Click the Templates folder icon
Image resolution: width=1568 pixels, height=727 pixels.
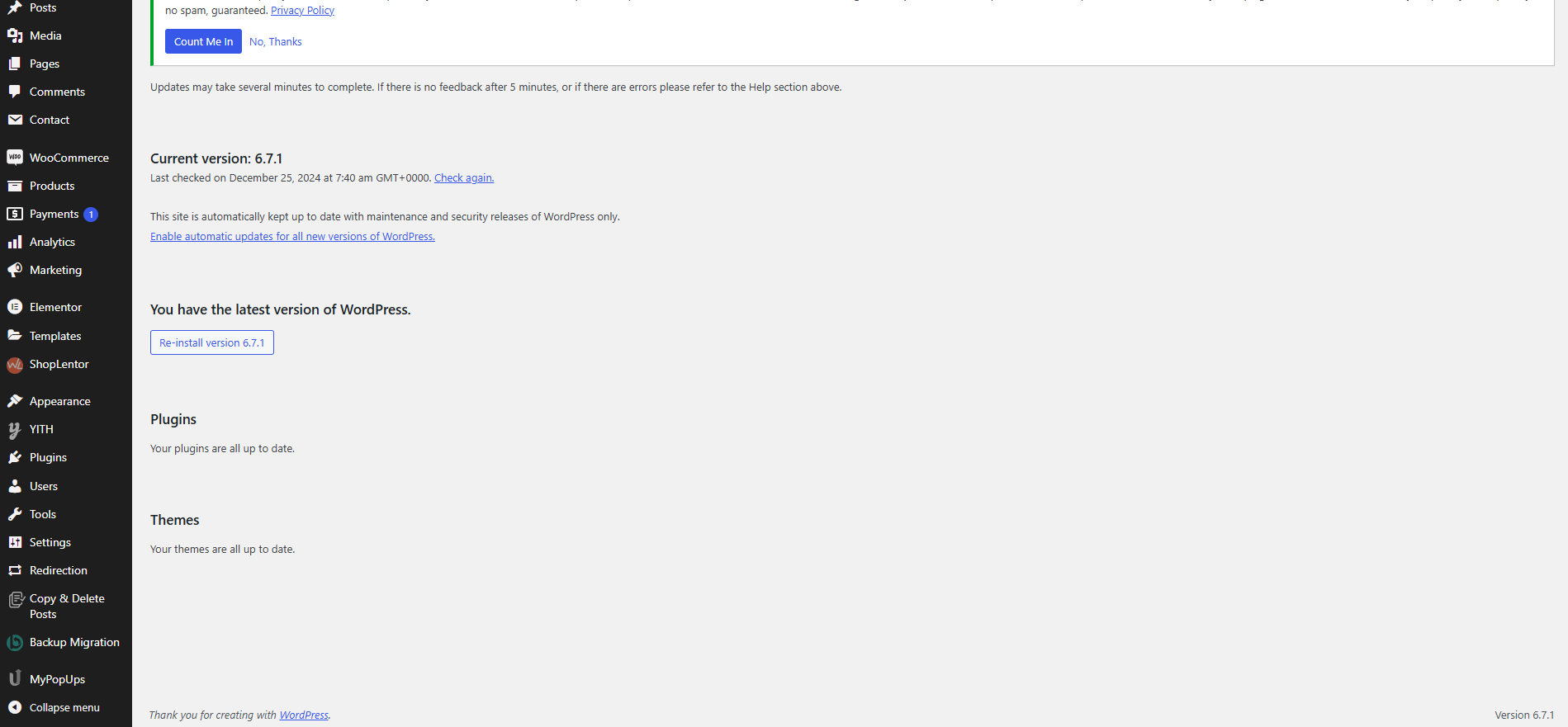[x=15, y=336]
